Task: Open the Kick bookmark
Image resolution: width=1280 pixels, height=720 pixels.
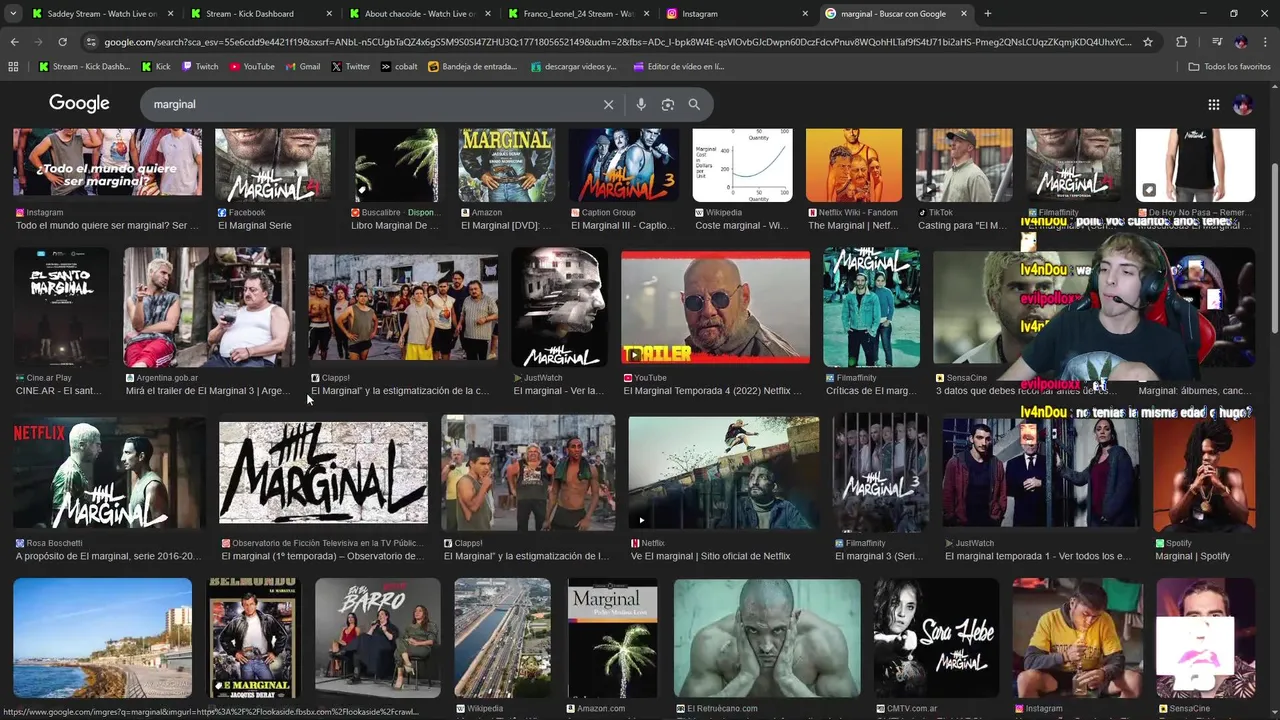Action: coord(156,67)
